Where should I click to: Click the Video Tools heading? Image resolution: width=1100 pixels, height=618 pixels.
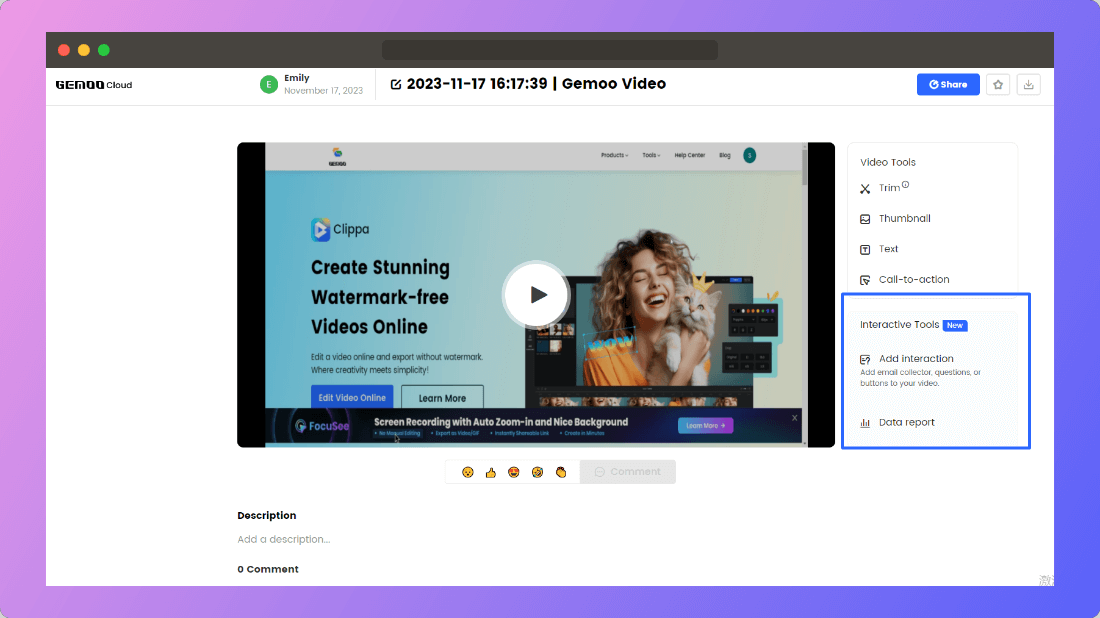(888, 162)
